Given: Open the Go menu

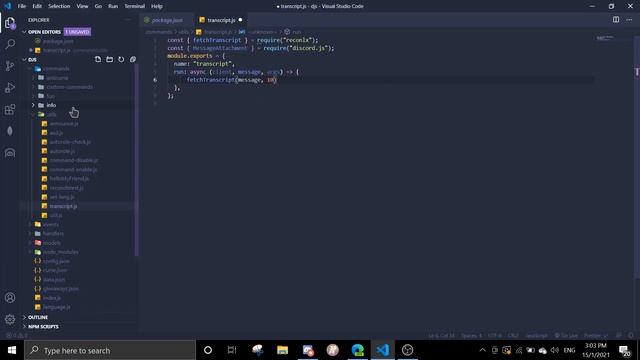Looking at the screenshot, I should click(x=98, y=6).
